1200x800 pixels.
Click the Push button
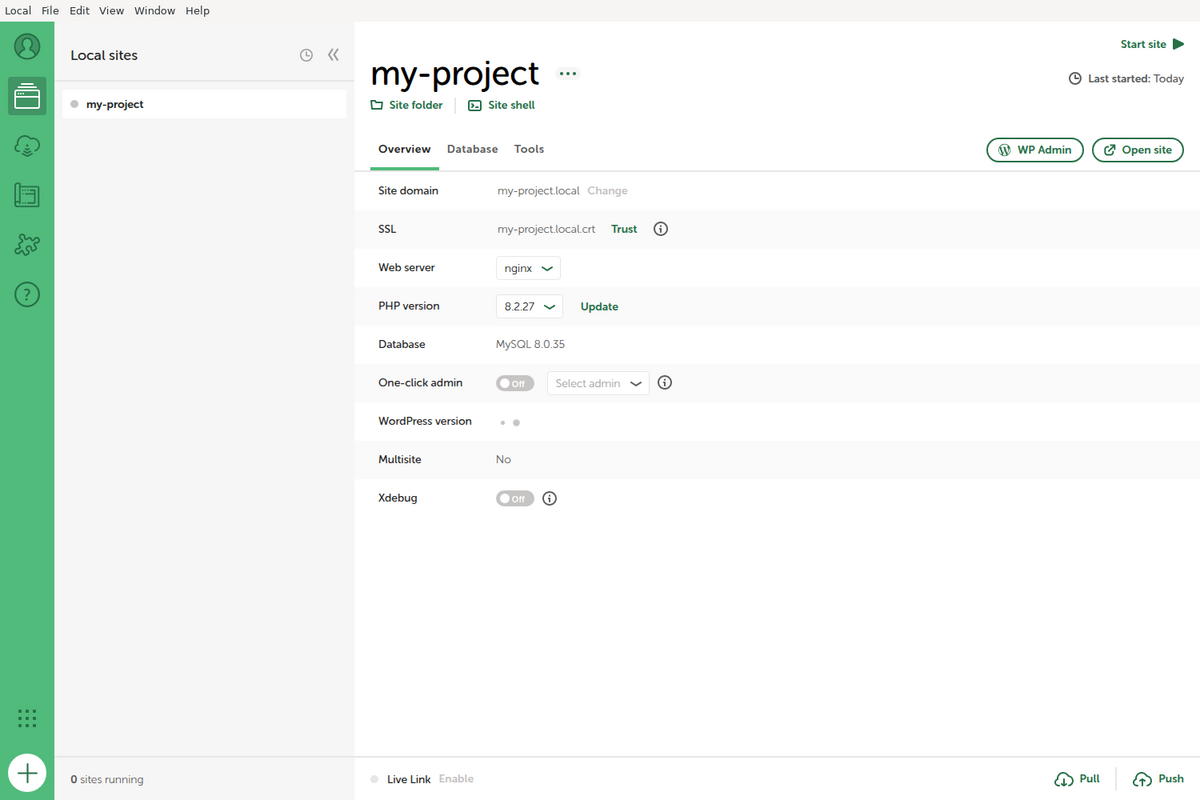click(x=1158, y=779)
